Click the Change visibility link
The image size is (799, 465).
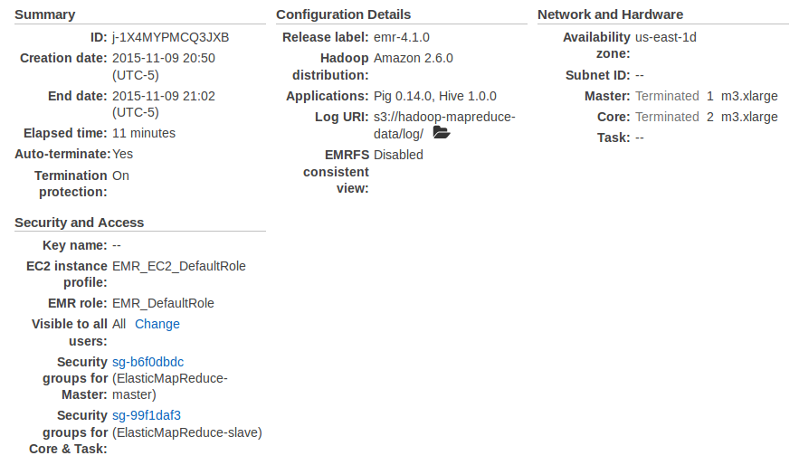pyautogui.click(x=157, y=324)
